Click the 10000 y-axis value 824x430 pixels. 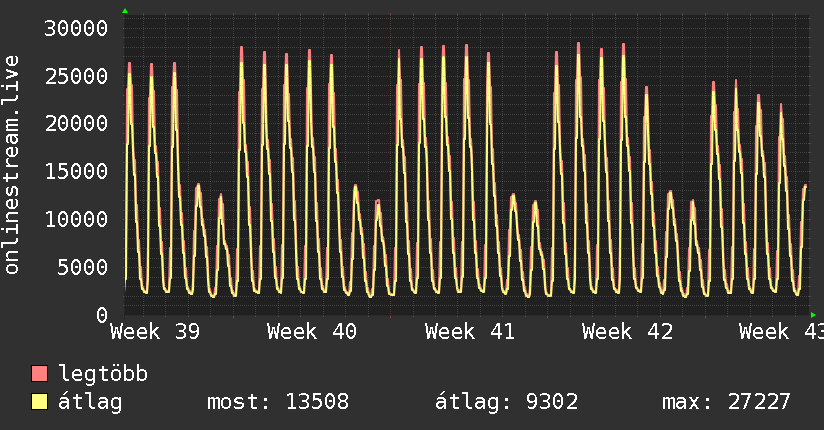point(76,220)
